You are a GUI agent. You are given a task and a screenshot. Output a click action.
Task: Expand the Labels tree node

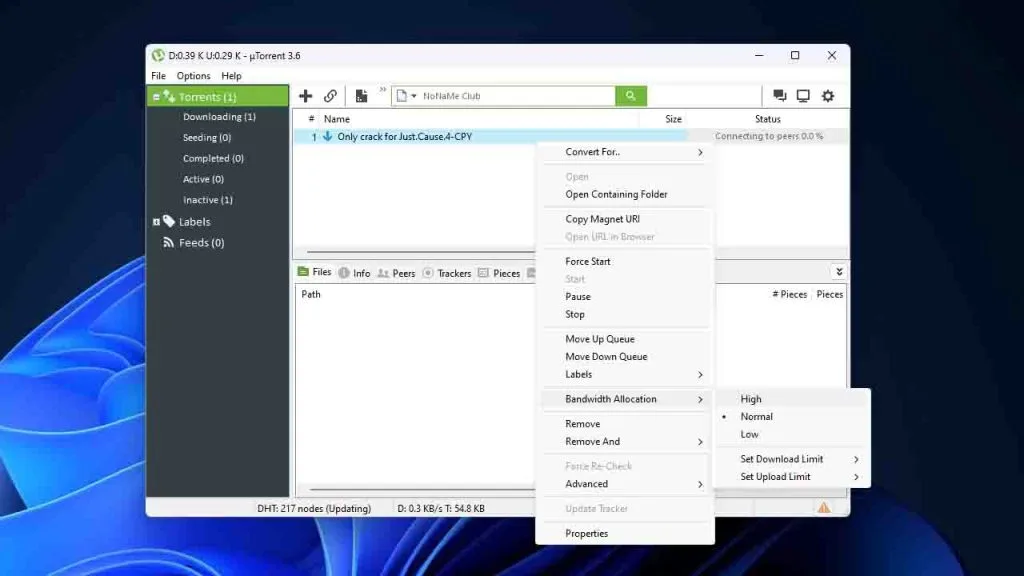[156, 222]
